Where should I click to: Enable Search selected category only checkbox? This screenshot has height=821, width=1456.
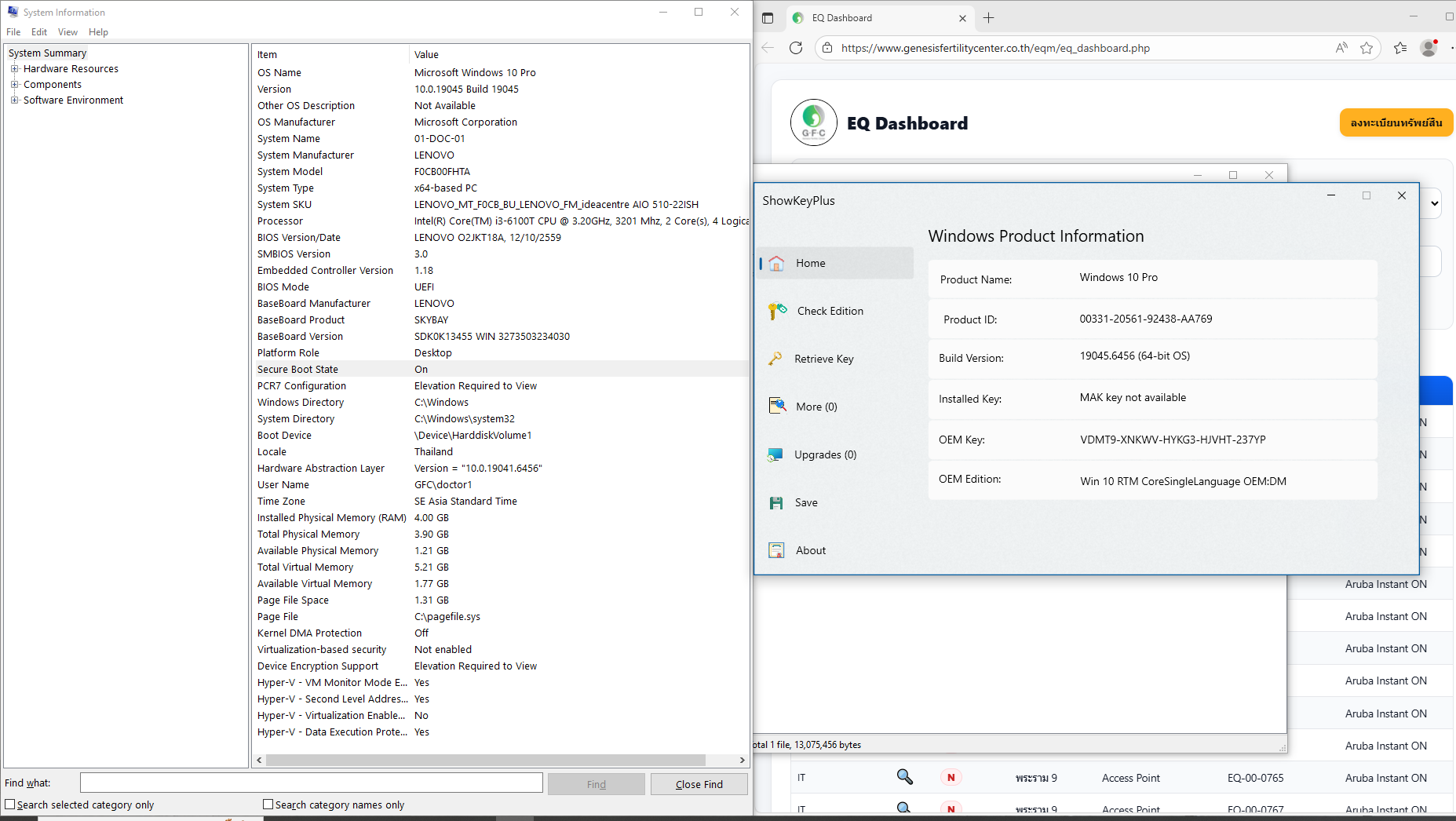(x=10, y=805)
